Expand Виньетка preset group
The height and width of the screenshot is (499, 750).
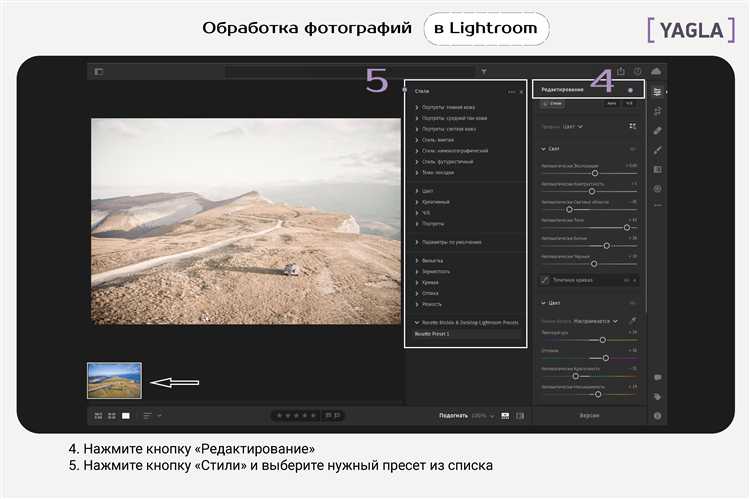pos(429,261)
